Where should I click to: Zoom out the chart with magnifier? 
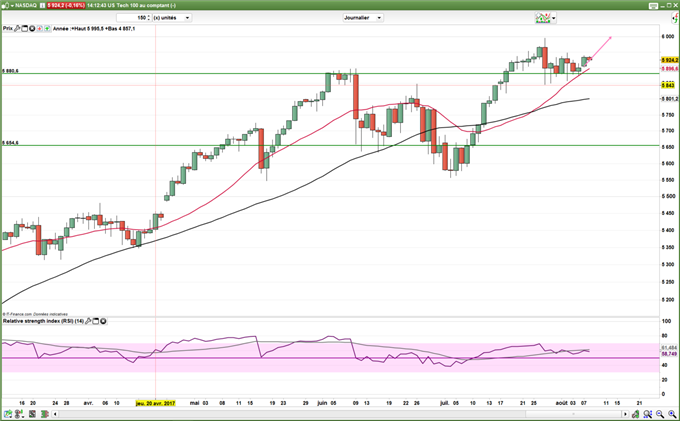pyautogui.click(x=660, y=414)
